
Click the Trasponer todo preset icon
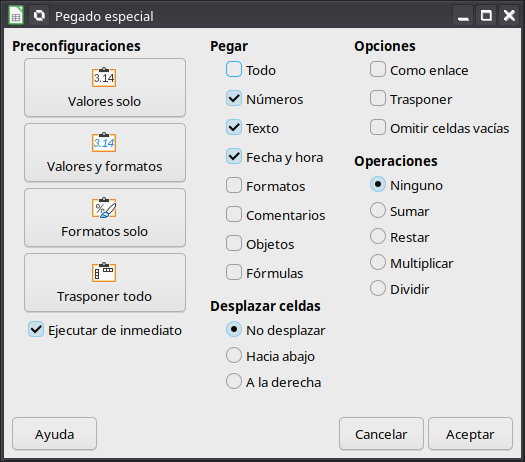(104, 272)
